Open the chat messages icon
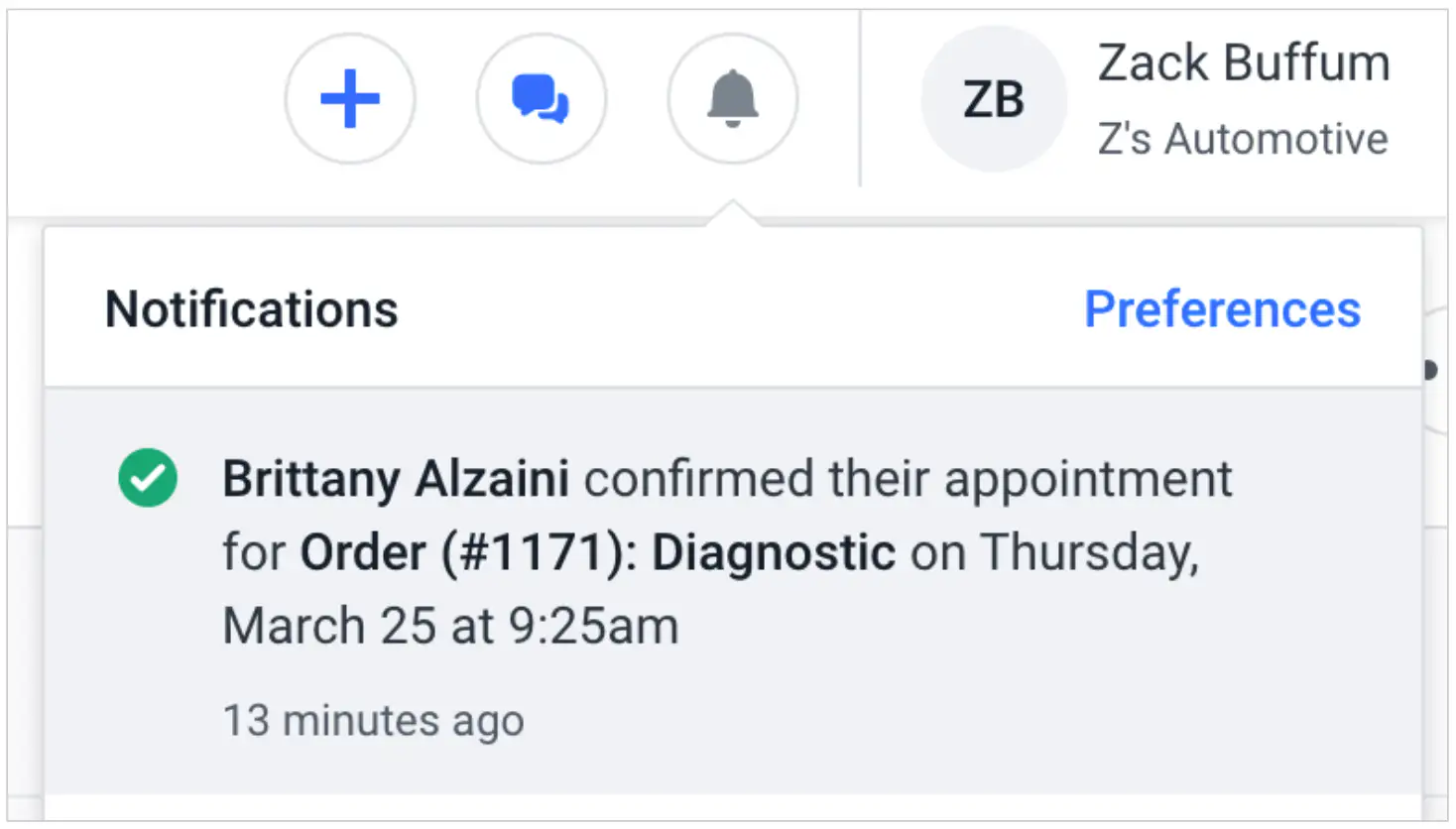This screenshot has height=829, width=1456. [541, 99]
